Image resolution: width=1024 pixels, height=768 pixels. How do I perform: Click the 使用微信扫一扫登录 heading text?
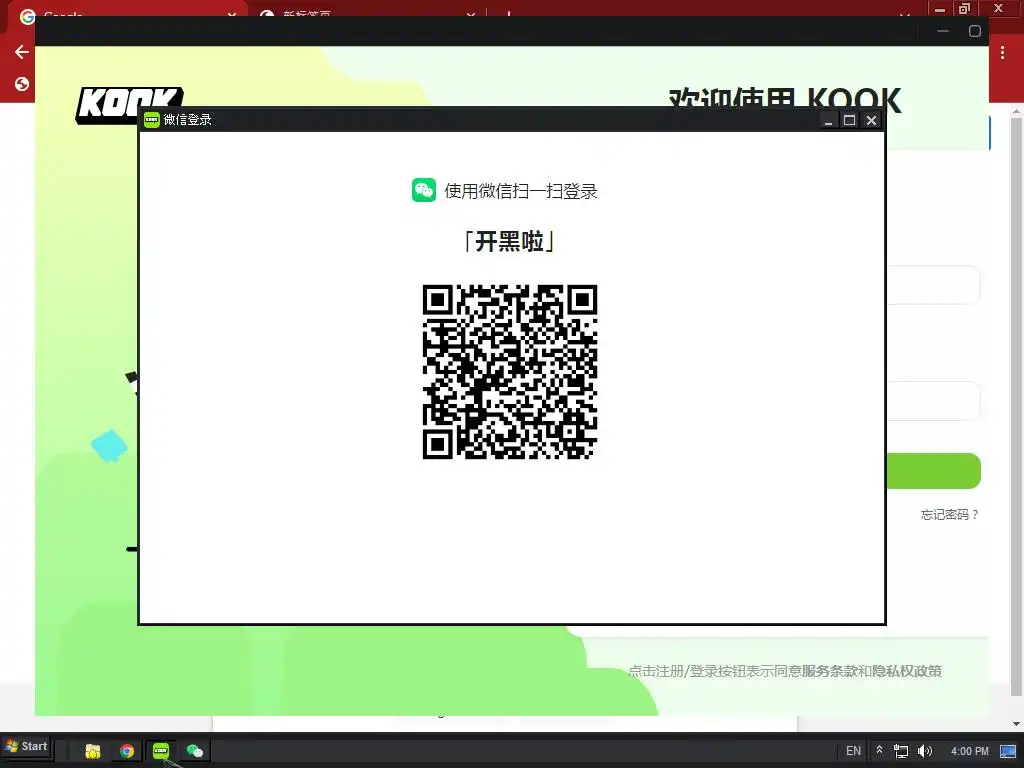point(520,191)
